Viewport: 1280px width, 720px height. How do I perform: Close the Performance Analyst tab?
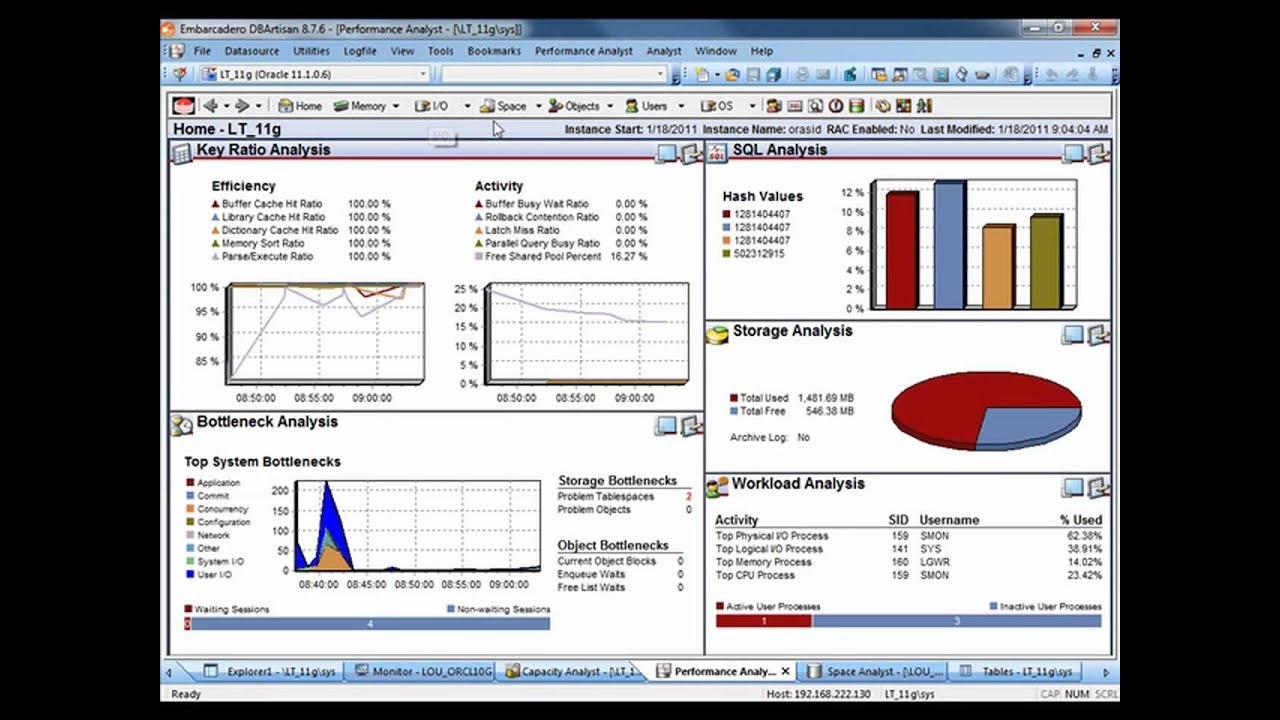click(786, 672)
